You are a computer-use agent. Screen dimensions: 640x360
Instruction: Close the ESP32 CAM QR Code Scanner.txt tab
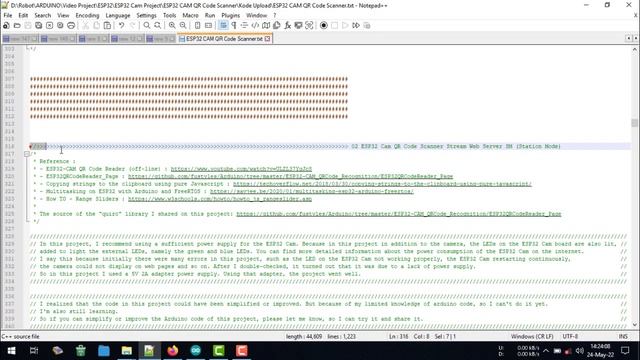(267, 39)
